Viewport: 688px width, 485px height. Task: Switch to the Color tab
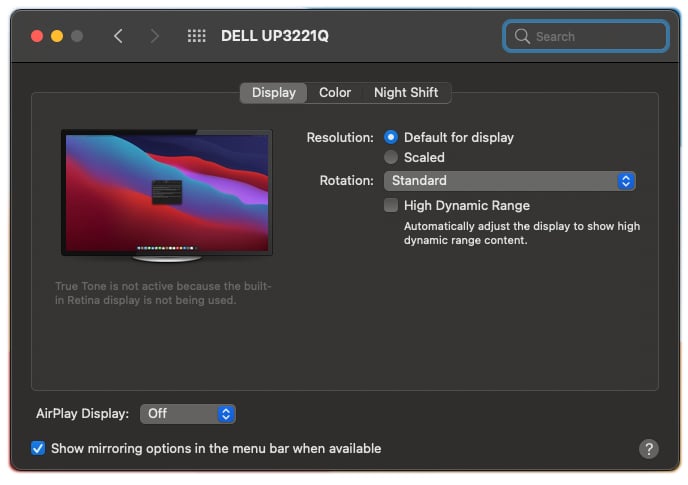coord(335,93)
